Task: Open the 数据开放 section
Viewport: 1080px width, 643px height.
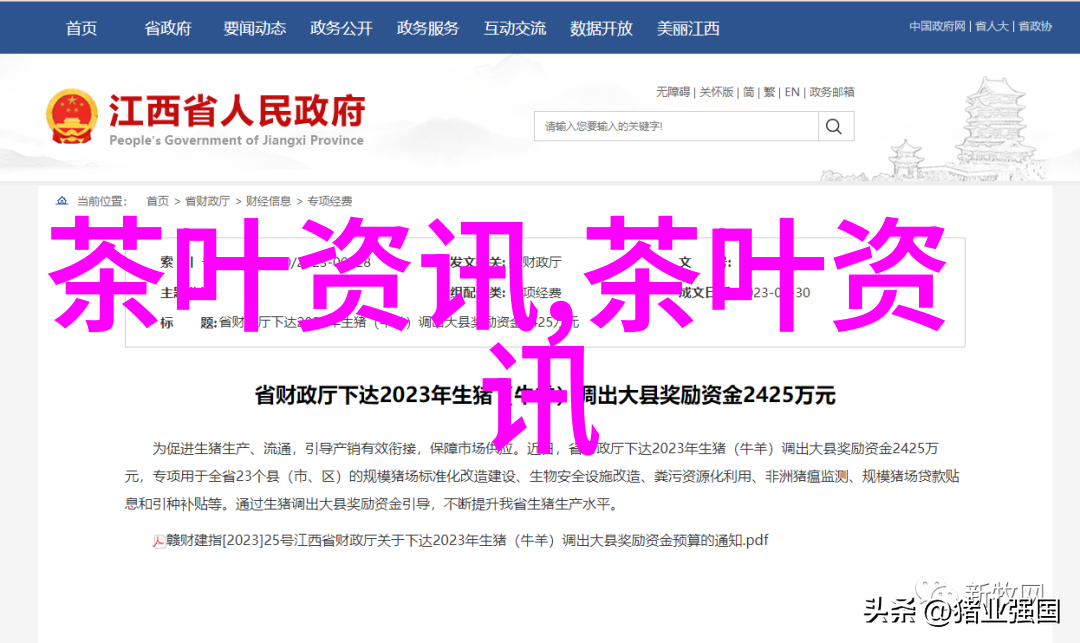Action: pos(601,28)
